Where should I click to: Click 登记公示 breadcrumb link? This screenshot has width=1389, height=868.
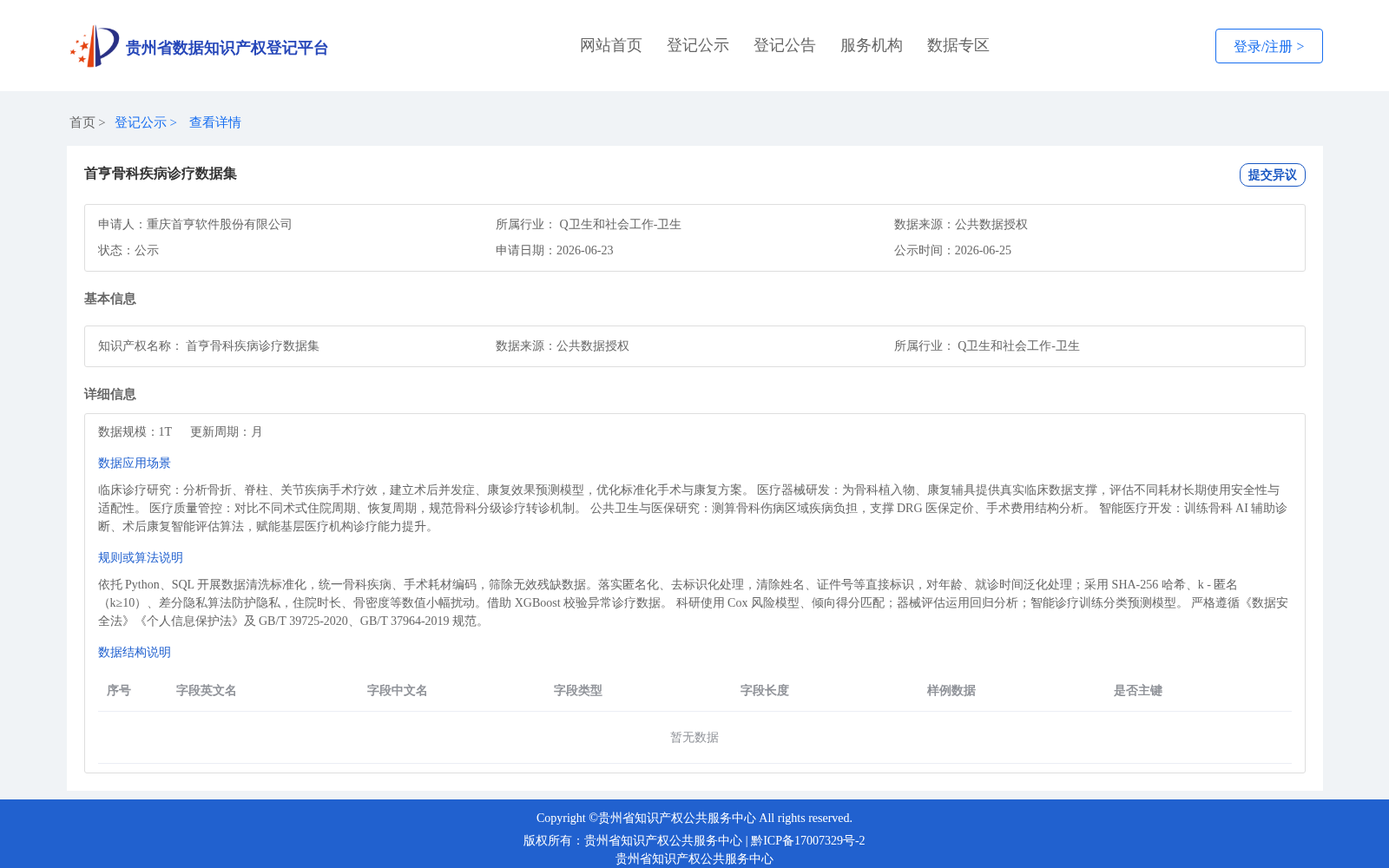[x=141, y=122]
